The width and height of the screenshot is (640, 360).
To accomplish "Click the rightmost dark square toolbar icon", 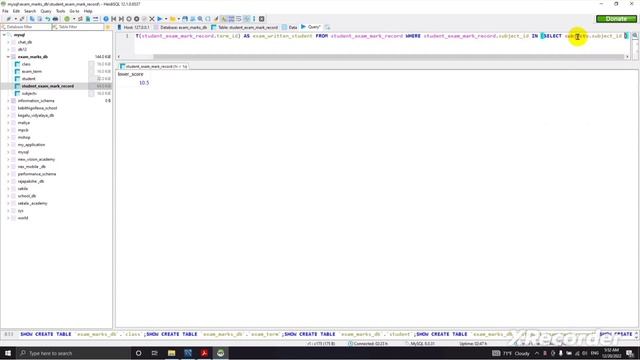I will click(262, 19).
